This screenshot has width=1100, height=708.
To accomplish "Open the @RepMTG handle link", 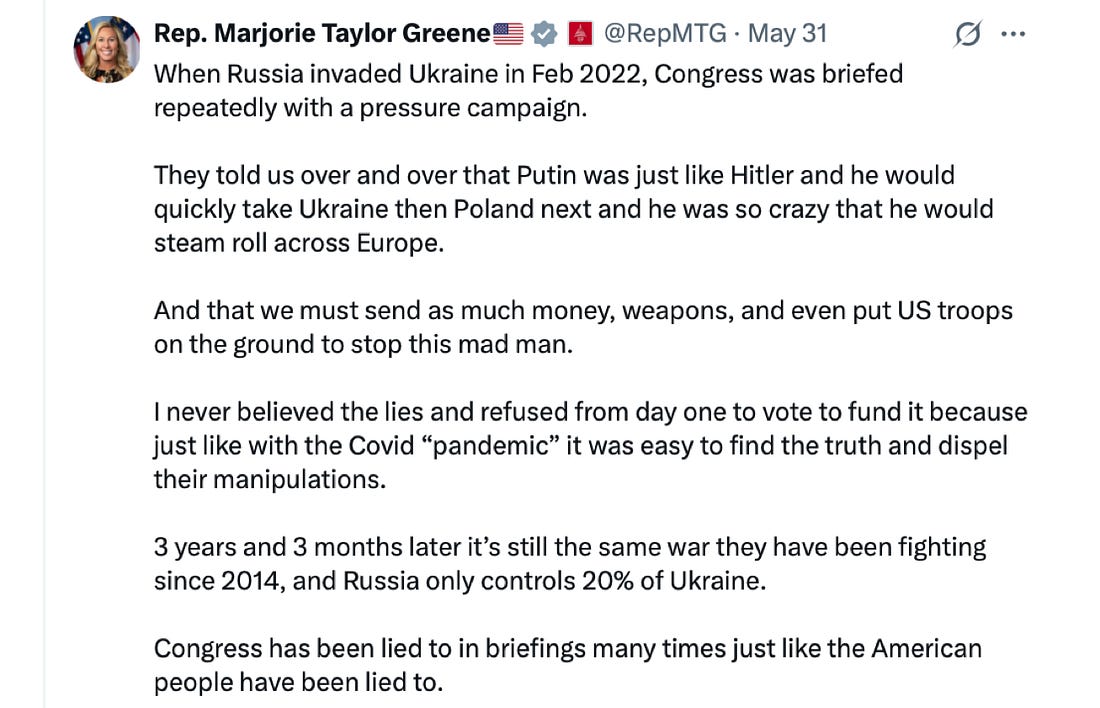I will coord(663,34).
